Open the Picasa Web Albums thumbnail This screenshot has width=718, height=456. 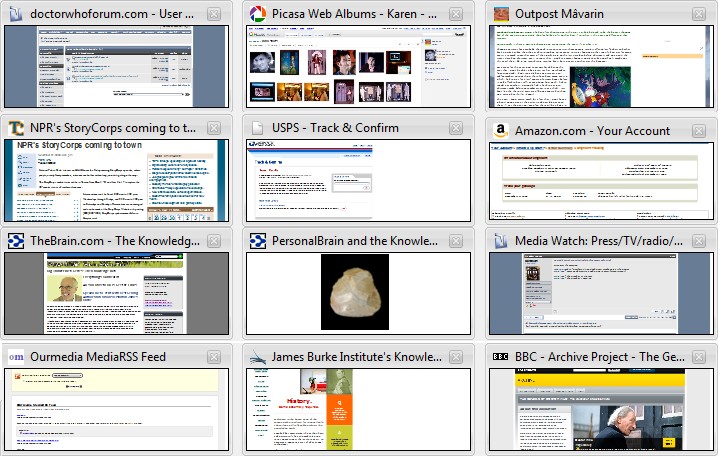[x=359, y=66]
